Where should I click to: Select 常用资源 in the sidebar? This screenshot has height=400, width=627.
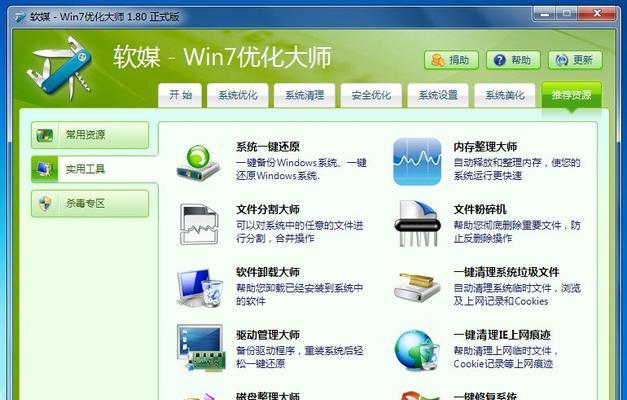tap(90, 135)
